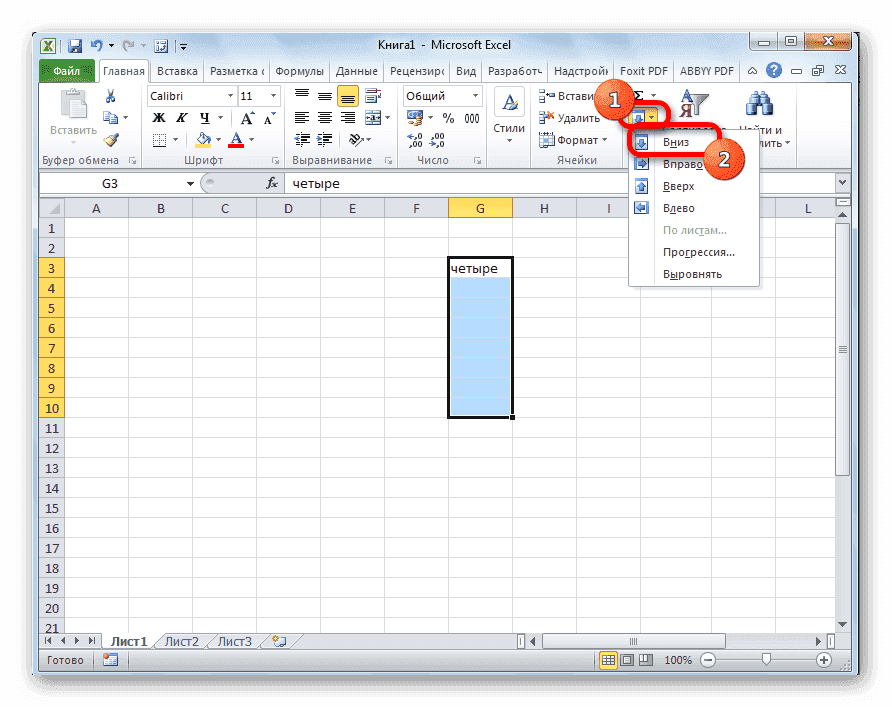
Task: Open the number format combo showing Общий
Action: tap(442, 96)
